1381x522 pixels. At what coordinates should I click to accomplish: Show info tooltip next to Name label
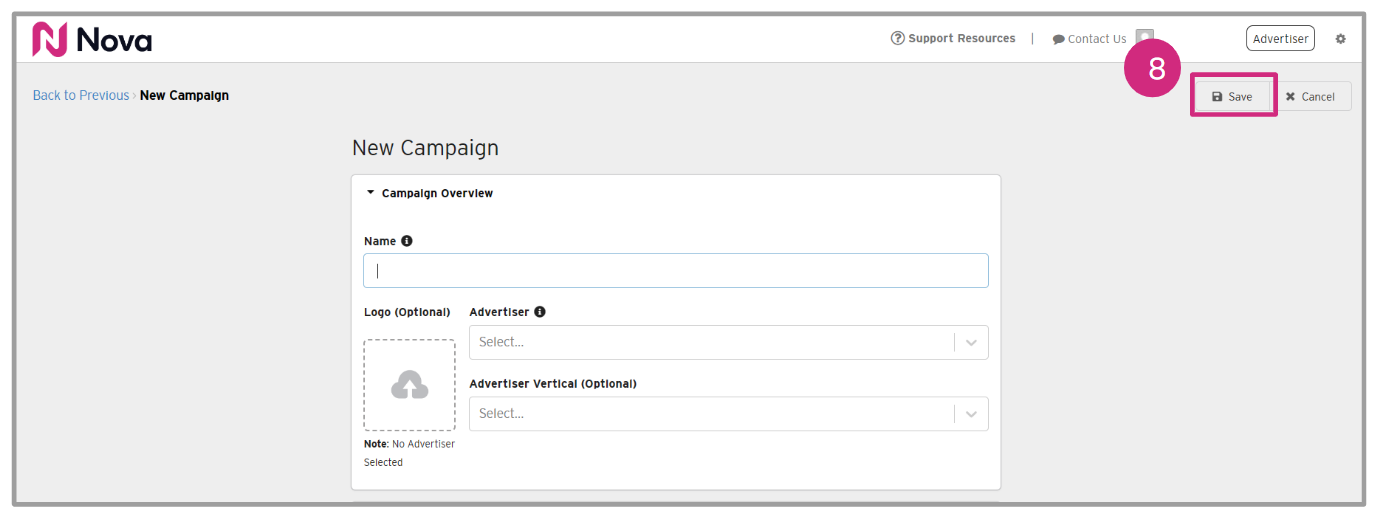coord(407,241)
